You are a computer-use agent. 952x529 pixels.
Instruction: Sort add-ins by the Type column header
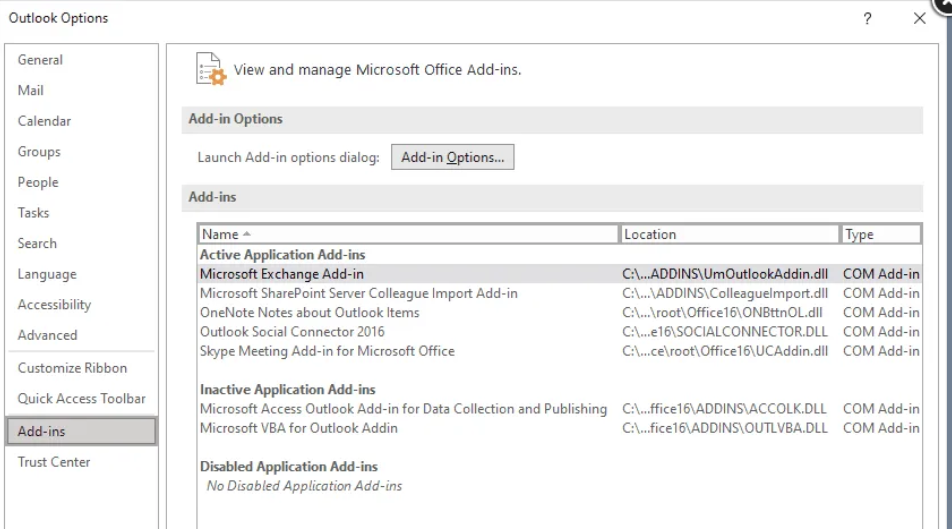(x=880, y=234)
